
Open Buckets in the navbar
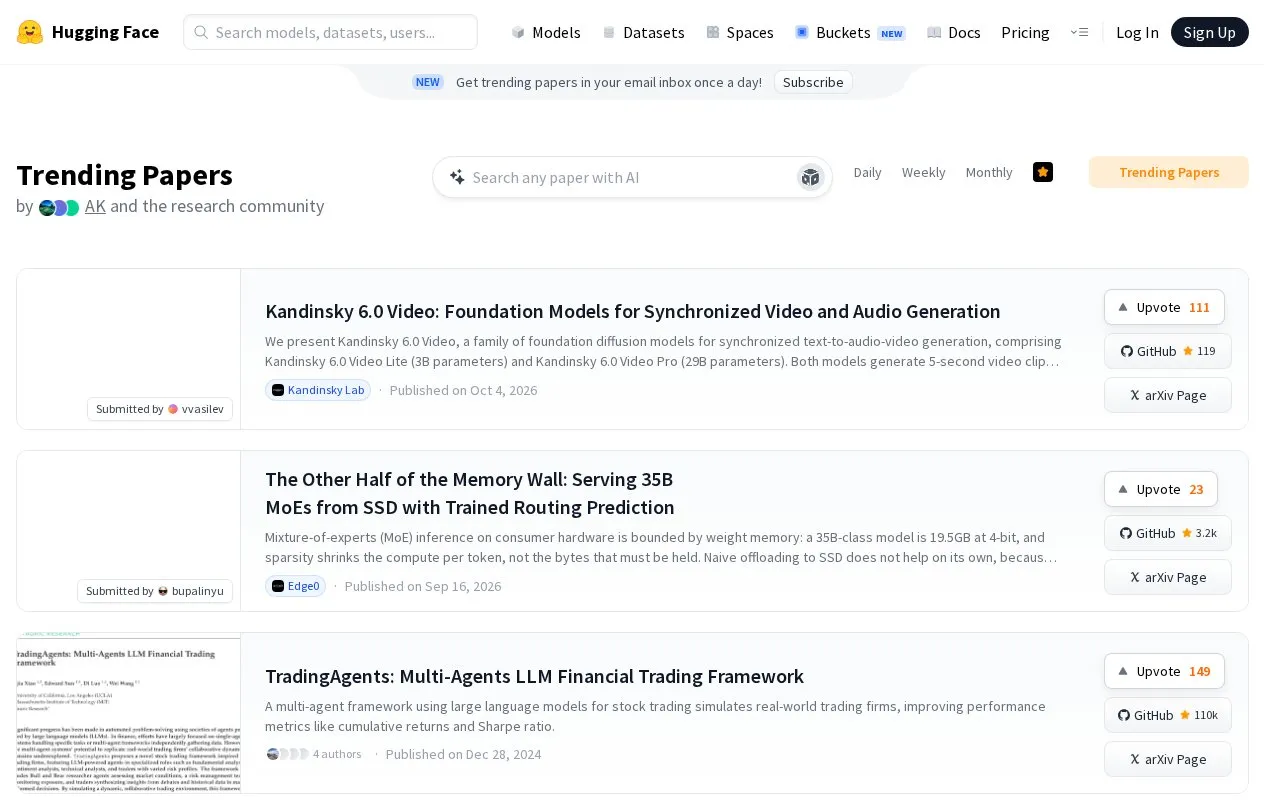point(850,32)
